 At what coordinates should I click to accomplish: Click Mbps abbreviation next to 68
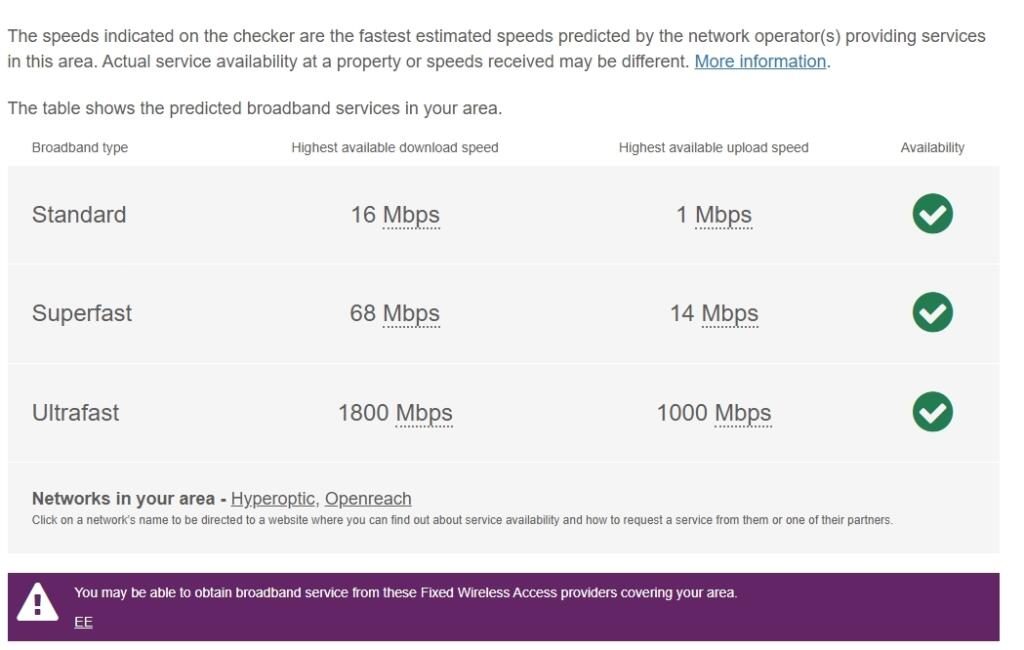pyautogui.click(x=411, y=314)
